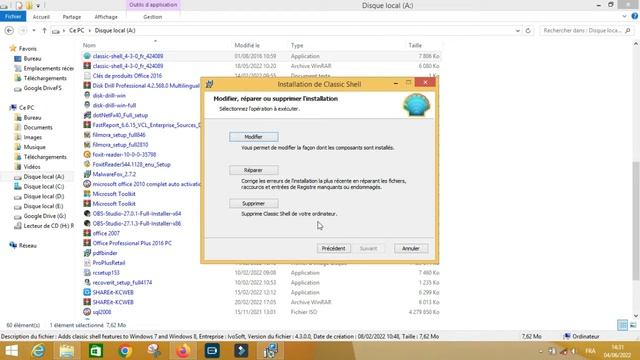Select Disque local (E:) in sidebar
The image size is (640, 360).
pyautogui.click(x=43, y=206)
